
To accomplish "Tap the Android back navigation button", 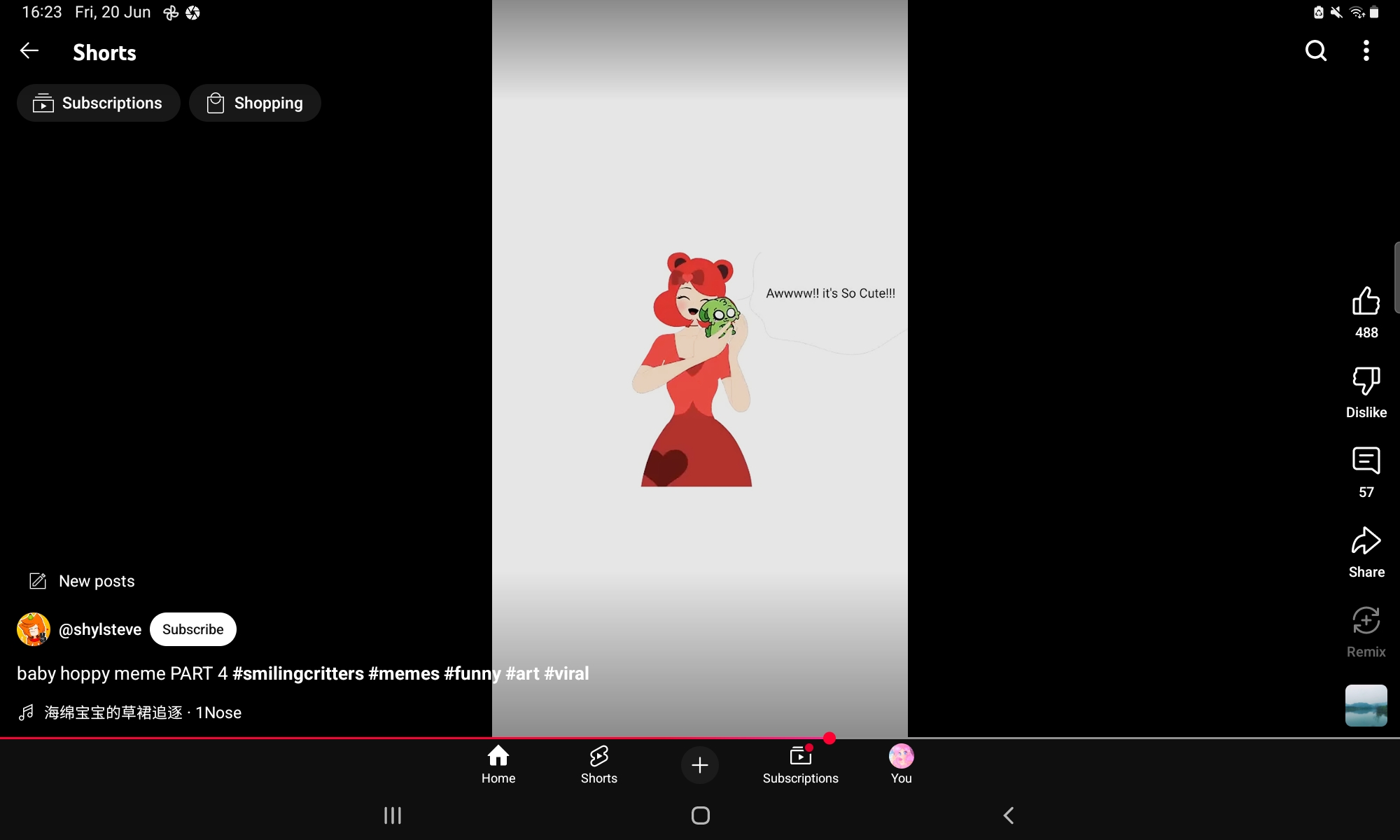I will tap(1009, 815).
